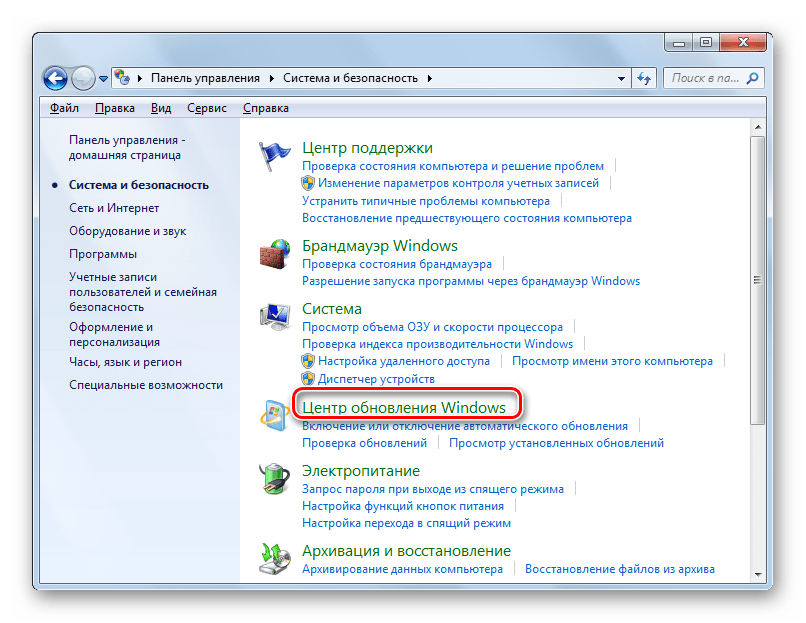Viewport: 806px width, 623px height.
Task: Open Оборудование и звук category
Action: click(127, 231)
